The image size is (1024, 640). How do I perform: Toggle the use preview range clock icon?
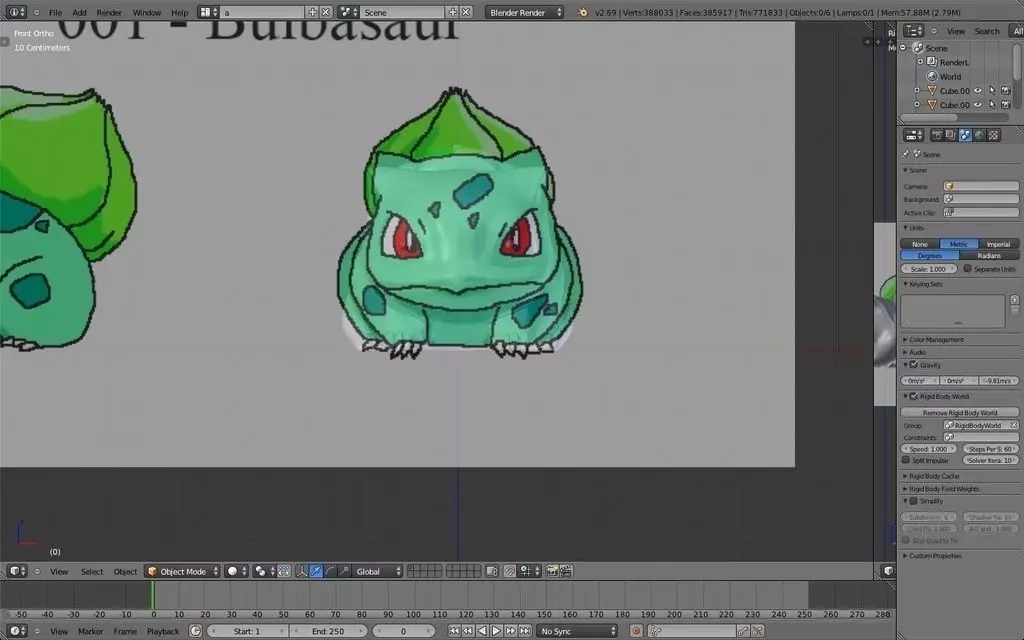pyautogui.click(x=195, y=632)
